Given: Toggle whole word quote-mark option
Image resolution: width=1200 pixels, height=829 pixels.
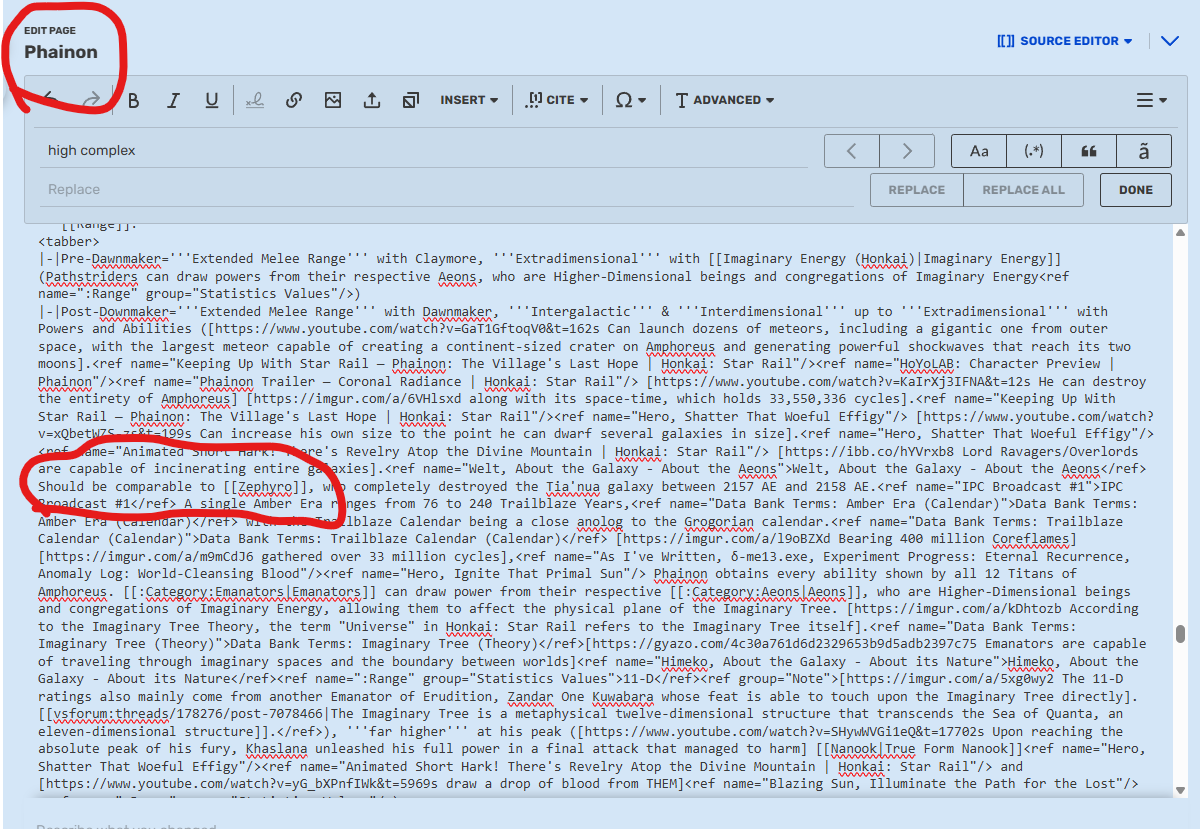Looking at the screenshot, I should click(1089, 151).
